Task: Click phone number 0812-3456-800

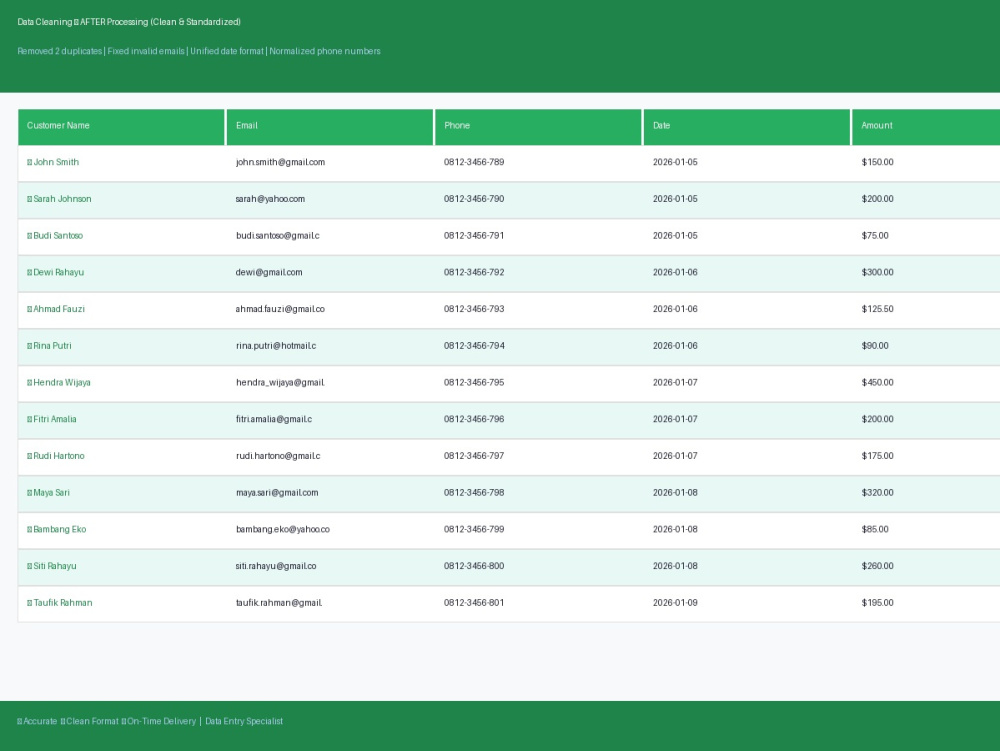Action: tap(474, 566)
